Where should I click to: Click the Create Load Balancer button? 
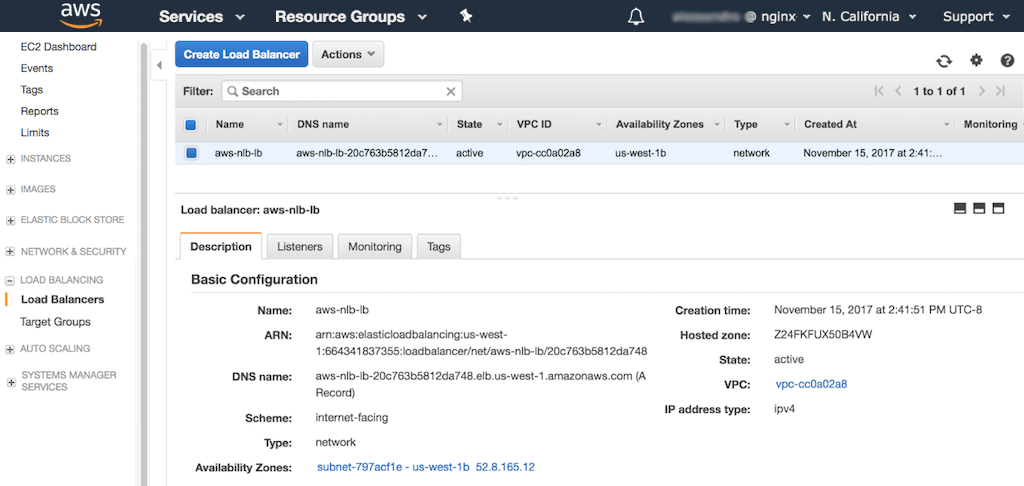click(x=241, y=55)
